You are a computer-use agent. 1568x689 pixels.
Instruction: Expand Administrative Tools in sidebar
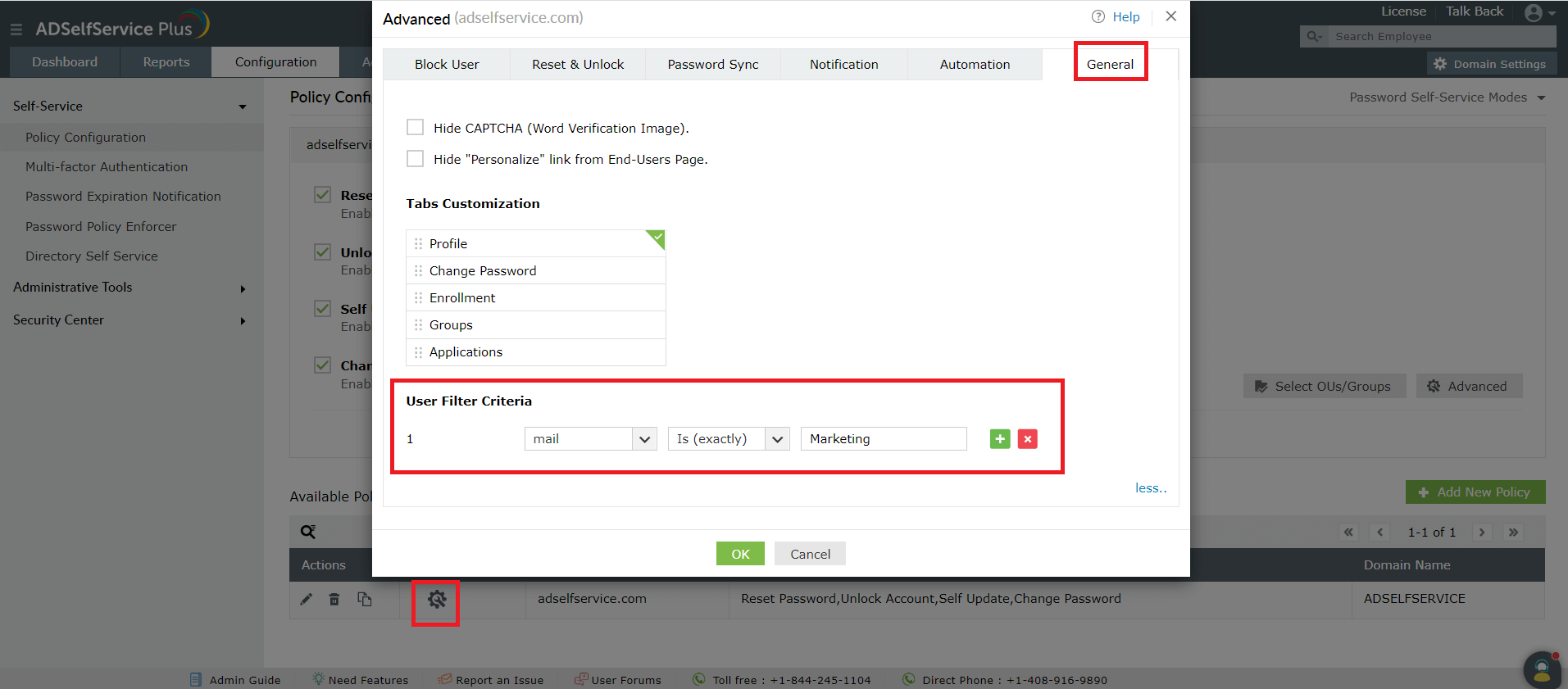point(243,288)
